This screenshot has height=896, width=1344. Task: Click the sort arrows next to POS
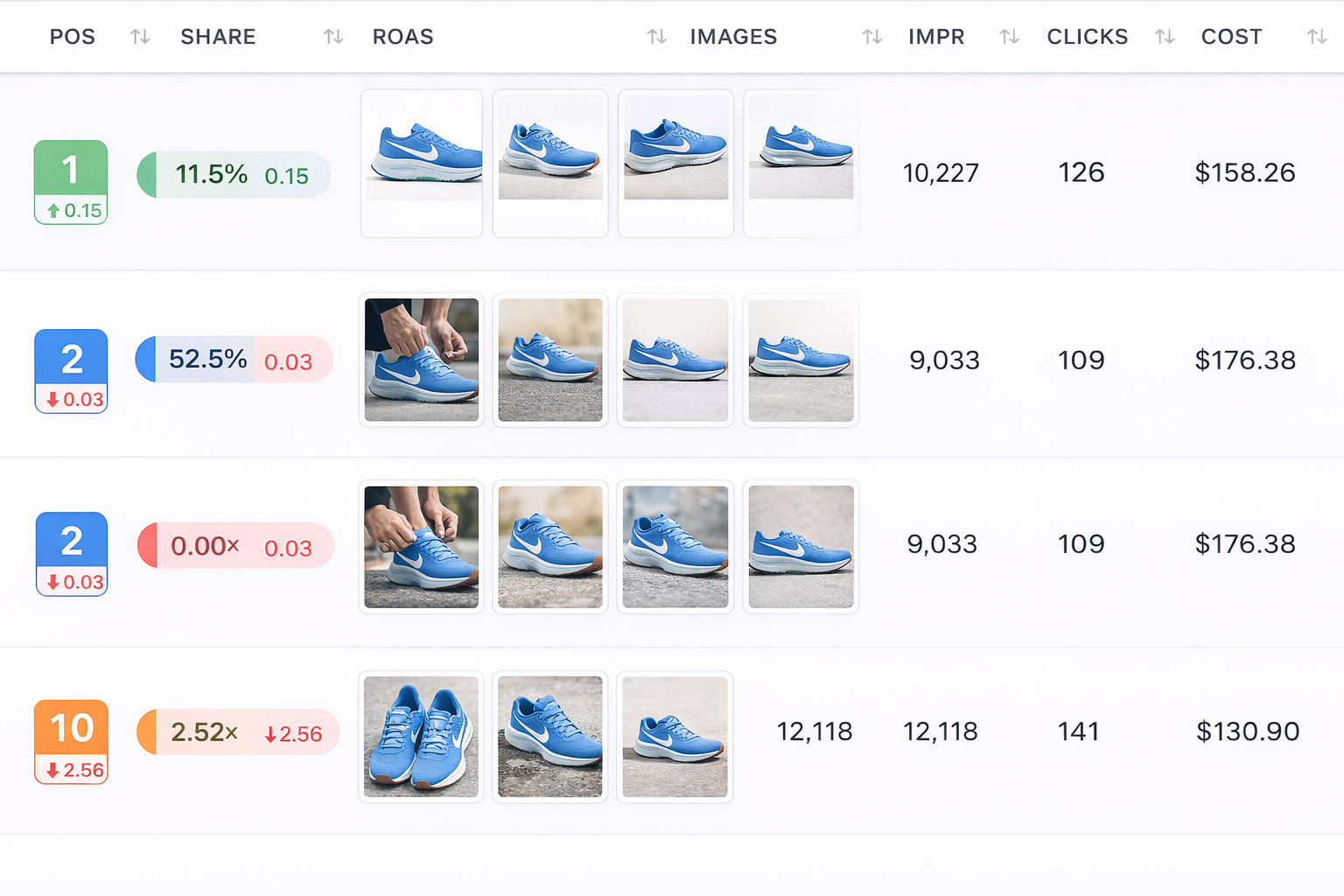coord(140,37)
